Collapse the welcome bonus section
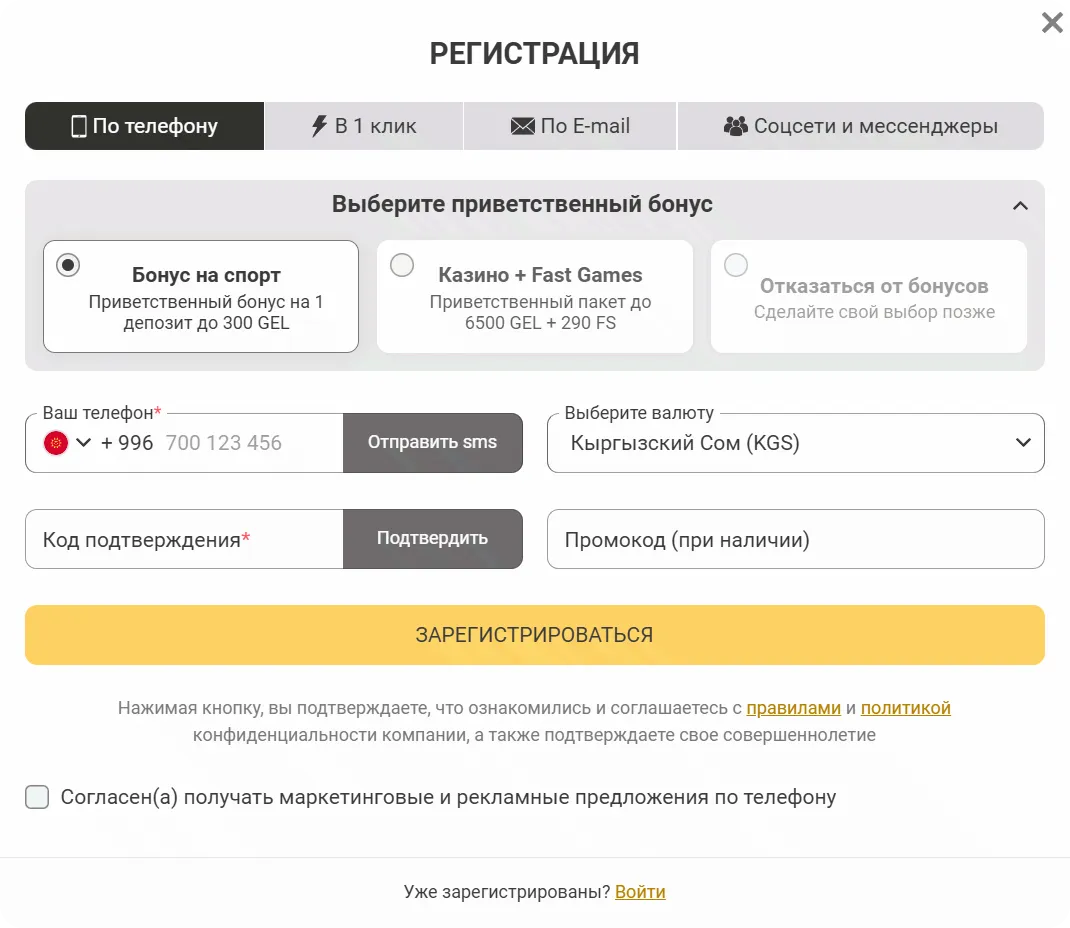The height and width of the screenshot is (928, 1070). coord(1021,205)
